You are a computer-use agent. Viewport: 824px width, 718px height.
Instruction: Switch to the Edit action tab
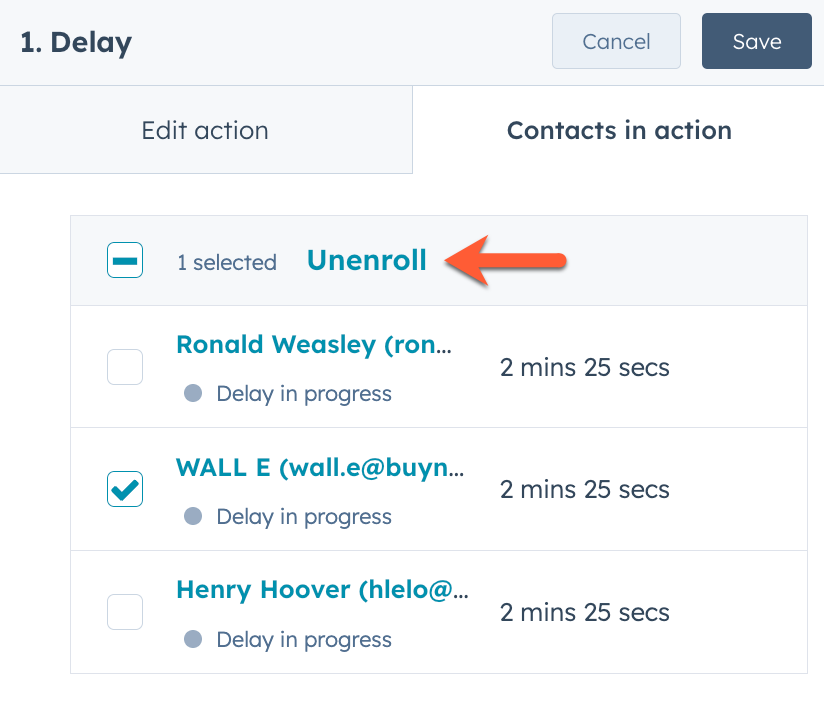(204, 130)
